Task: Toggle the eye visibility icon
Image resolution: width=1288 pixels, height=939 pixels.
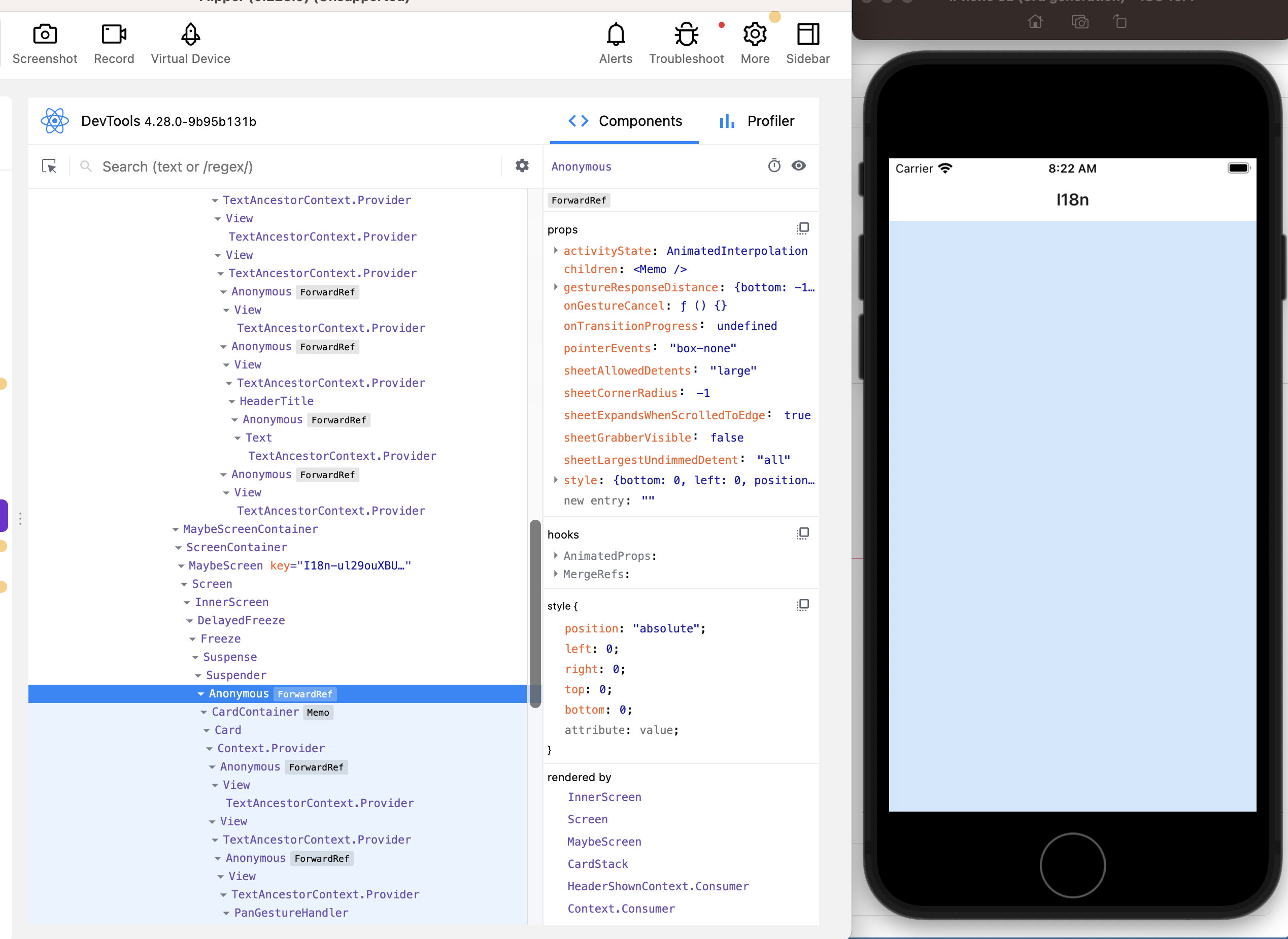Action: pyautogui.click(x=799, y=166)
